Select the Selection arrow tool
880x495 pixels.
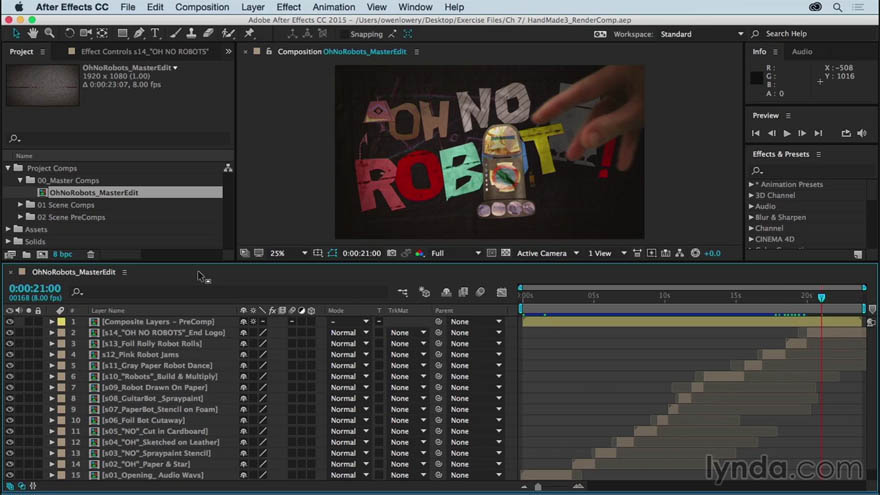coord(16,34)
